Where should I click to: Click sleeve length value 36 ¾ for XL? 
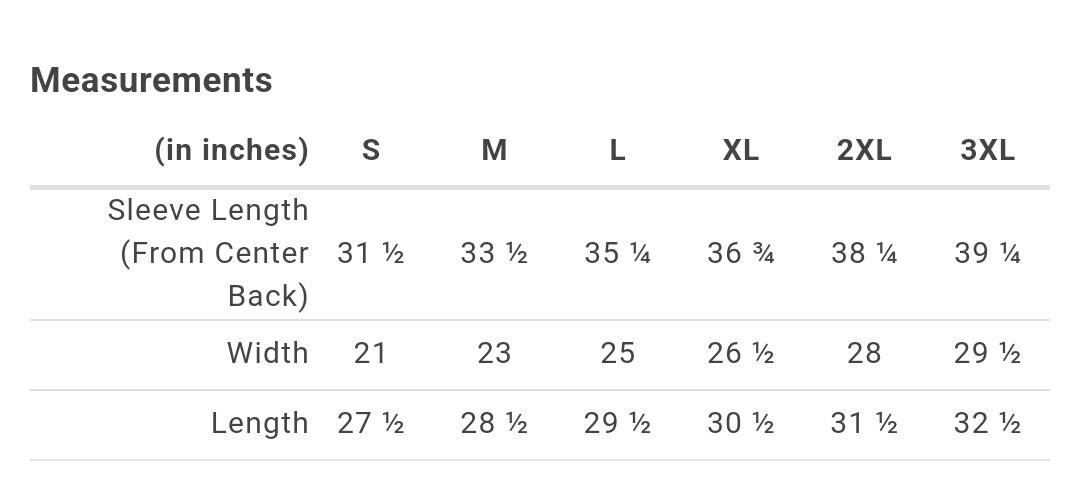(x=740, y=254)
